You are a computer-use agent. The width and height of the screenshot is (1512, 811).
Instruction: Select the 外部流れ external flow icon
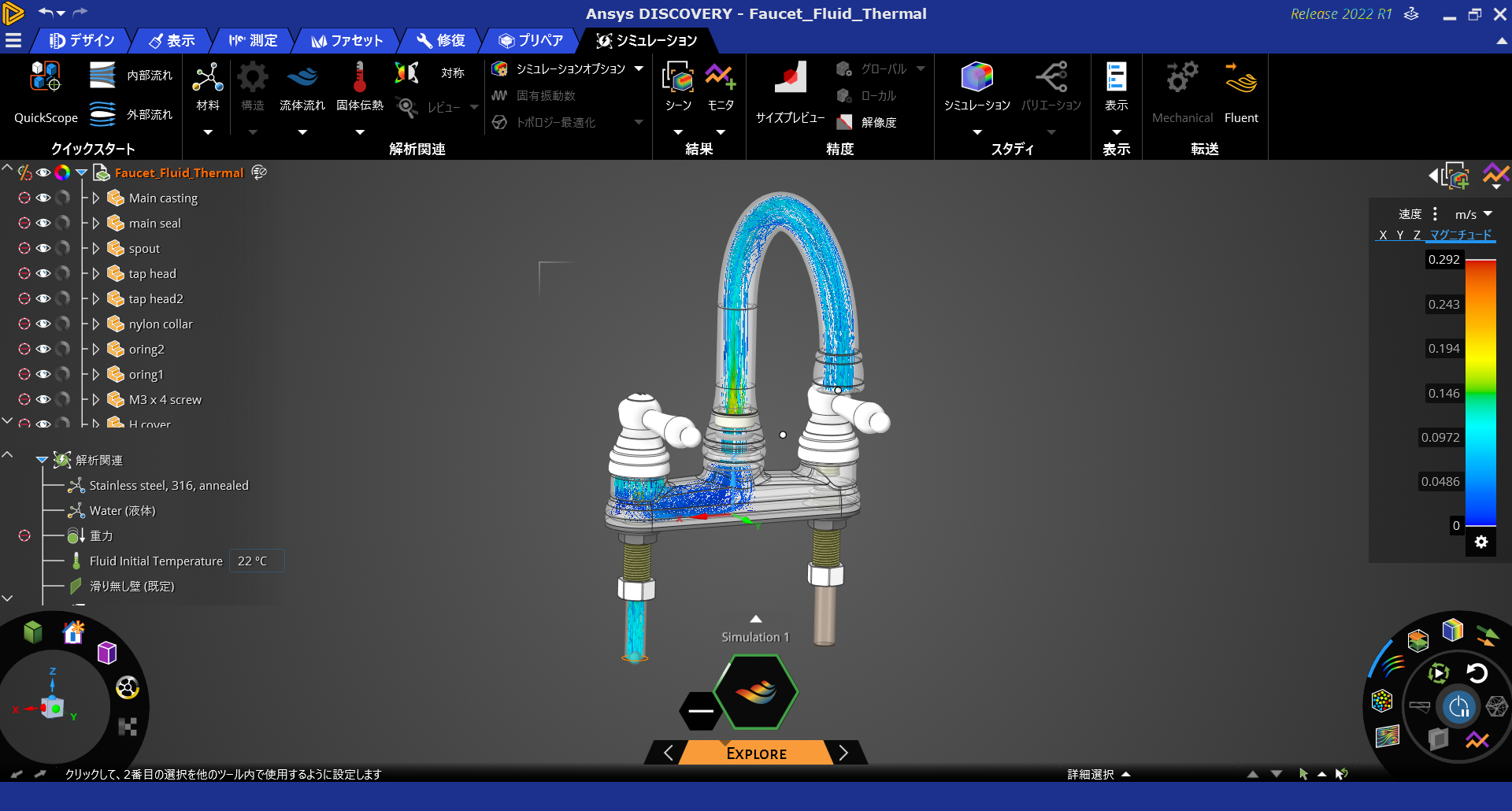(x=102, y=115)
